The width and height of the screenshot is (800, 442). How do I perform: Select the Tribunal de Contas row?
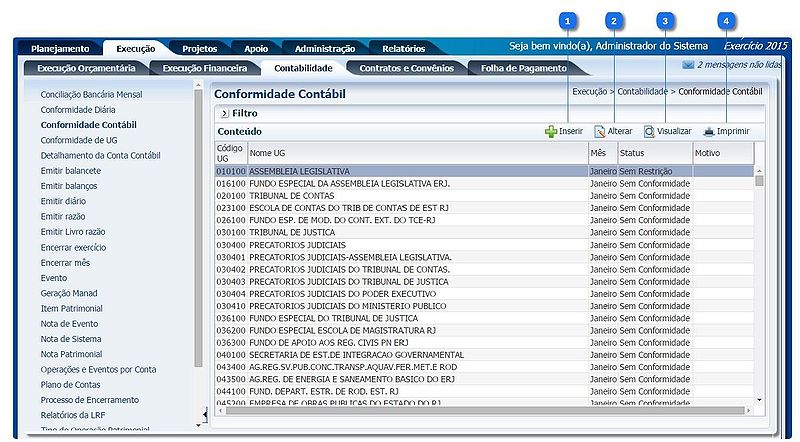400,197
